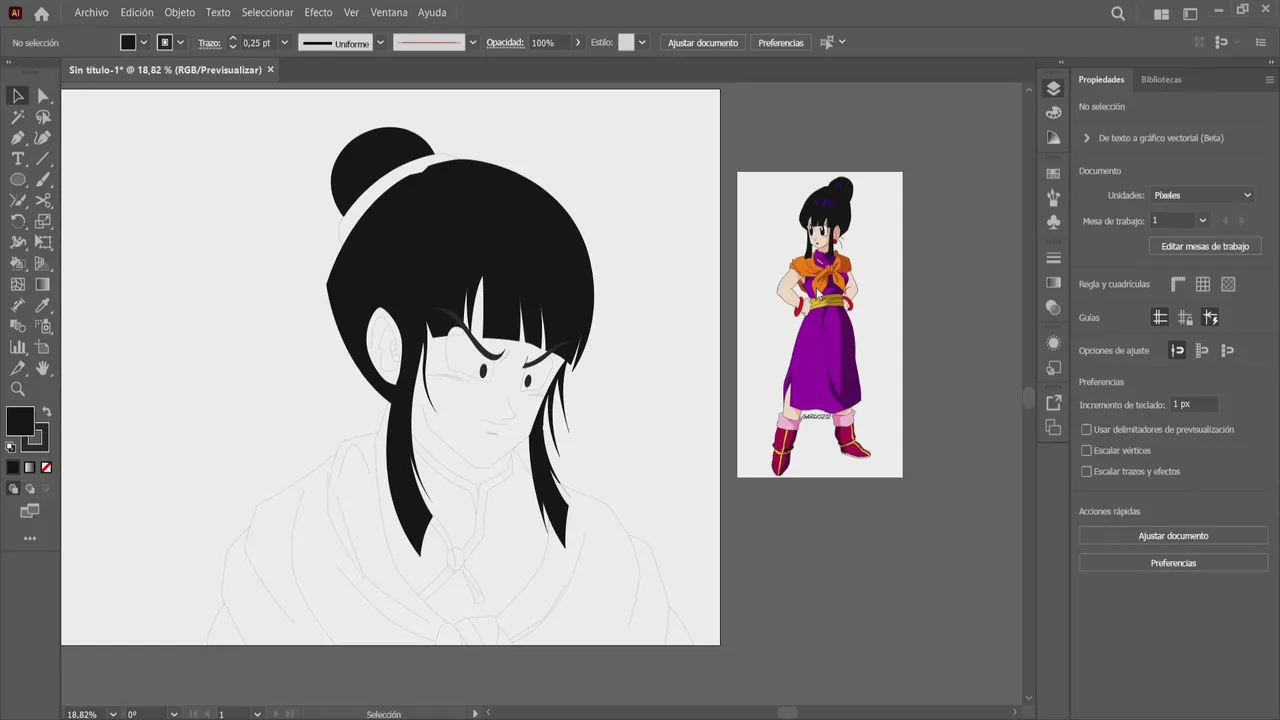
Task: Expand the Opacidad slider arrow
Action: (577, 43)
